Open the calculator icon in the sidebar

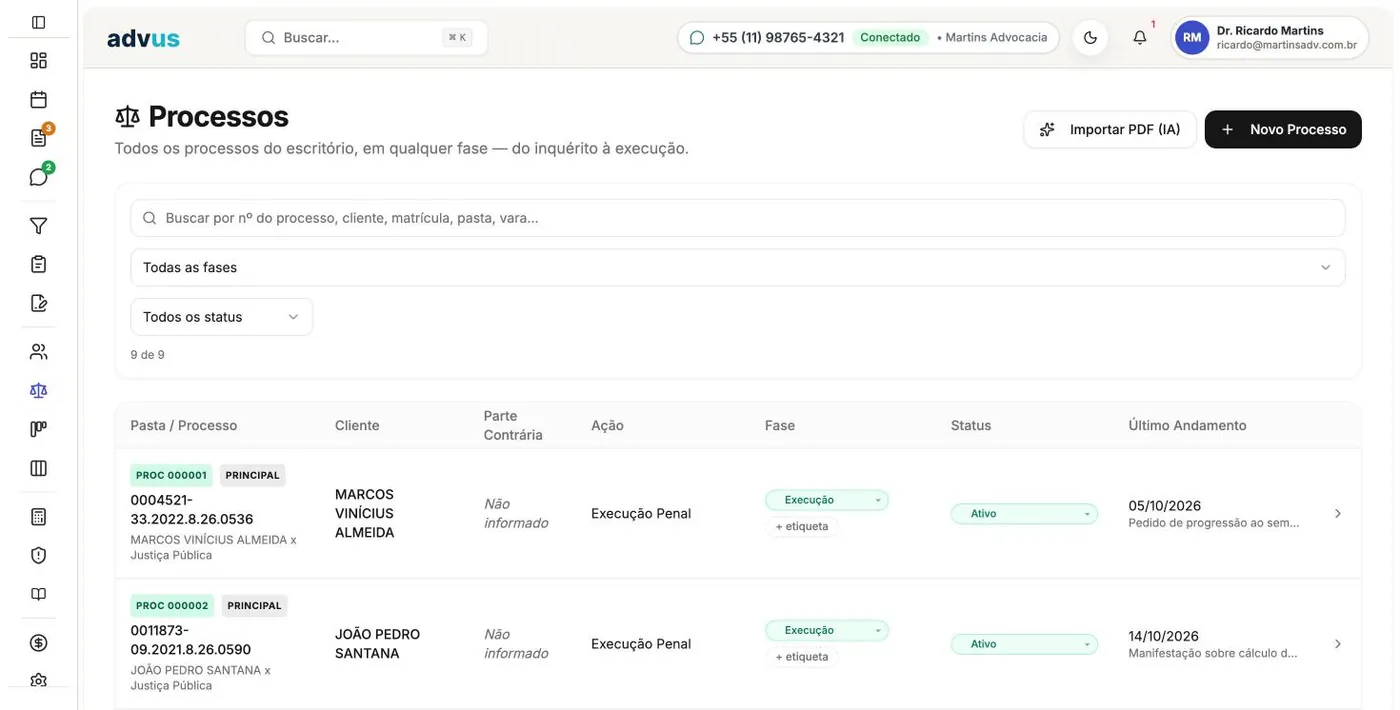pos(39,517)
